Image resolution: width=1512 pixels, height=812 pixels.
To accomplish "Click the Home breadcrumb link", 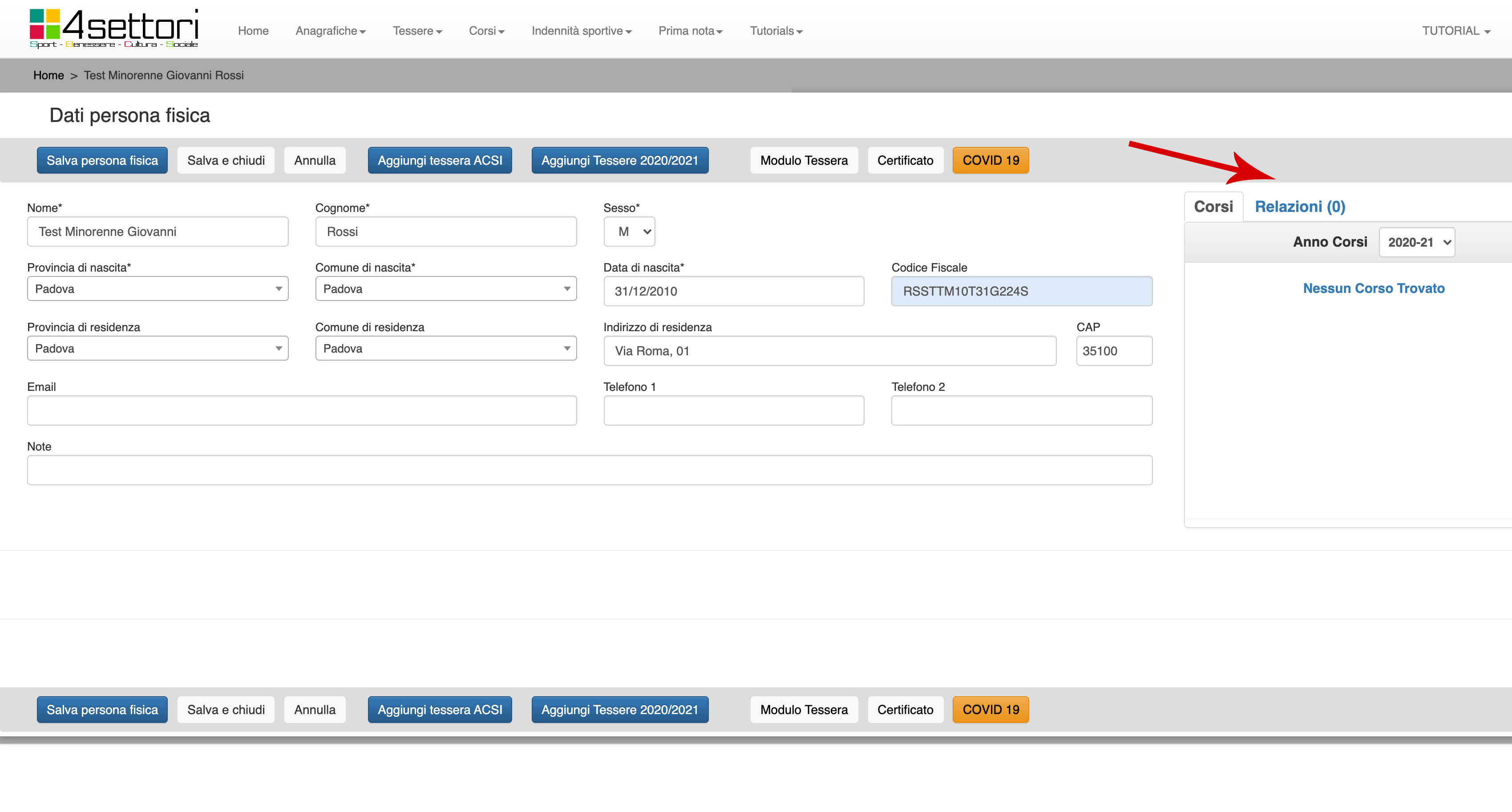I will [x=49, y=75].
